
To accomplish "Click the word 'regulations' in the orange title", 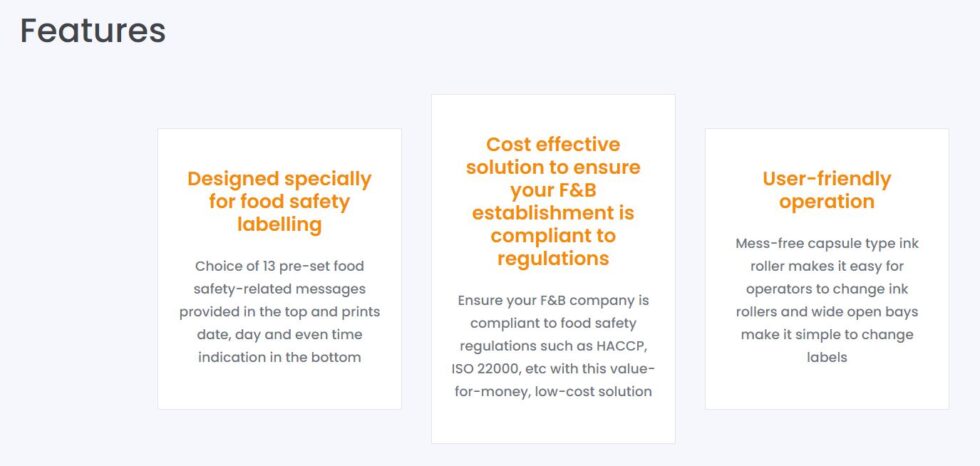I will tap(553, 258).
